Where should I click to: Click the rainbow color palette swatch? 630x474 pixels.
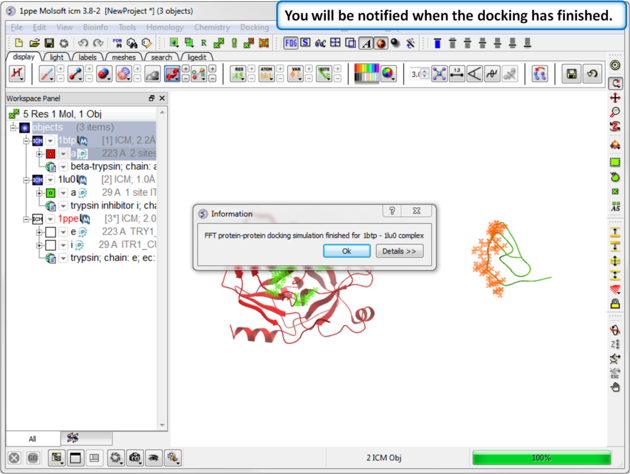367,74
